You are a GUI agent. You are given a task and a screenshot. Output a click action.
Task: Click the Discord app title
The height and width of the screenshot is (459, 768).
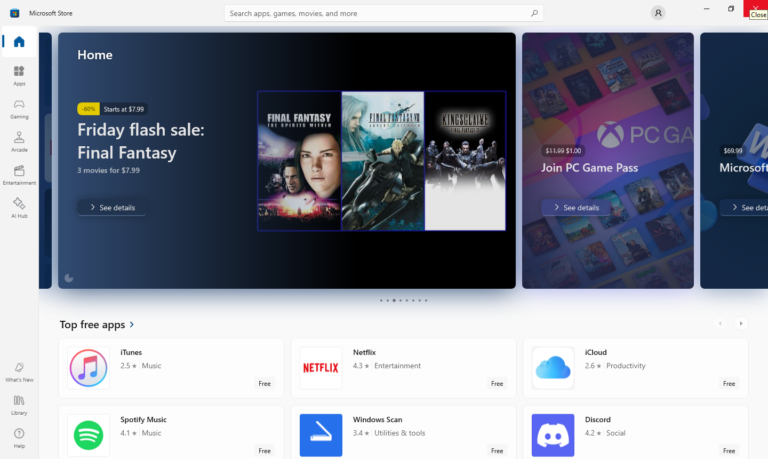coord(598,419)
